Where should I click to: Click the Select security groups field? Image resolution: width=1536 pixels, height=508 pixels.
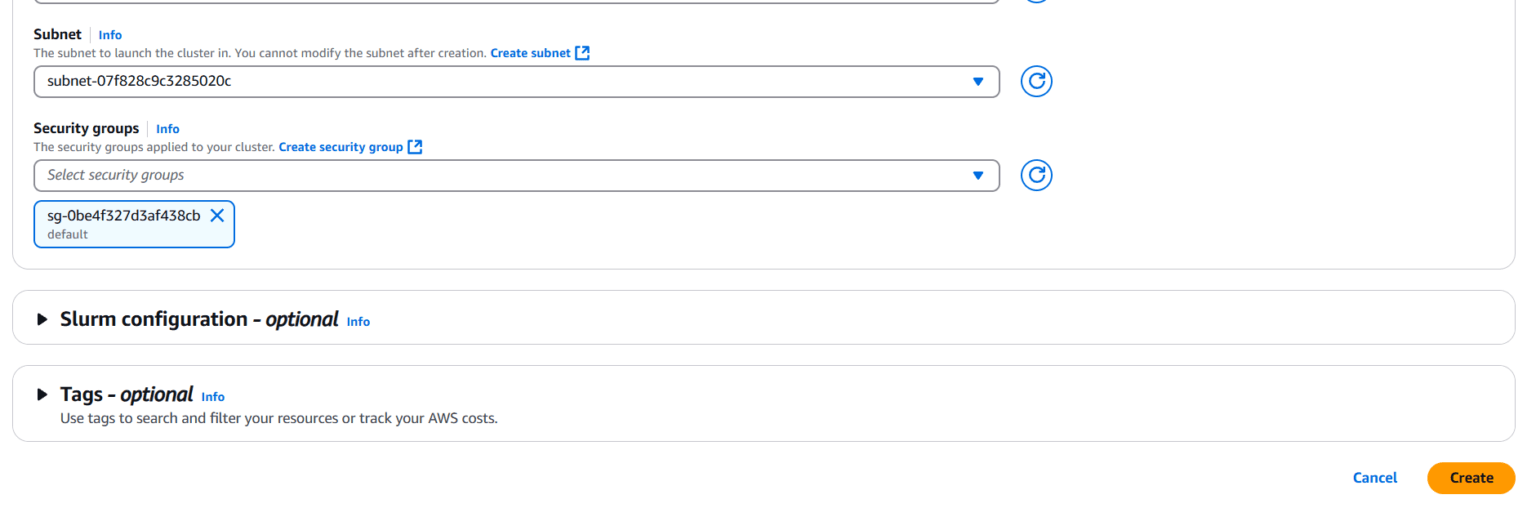click(500, 176)
